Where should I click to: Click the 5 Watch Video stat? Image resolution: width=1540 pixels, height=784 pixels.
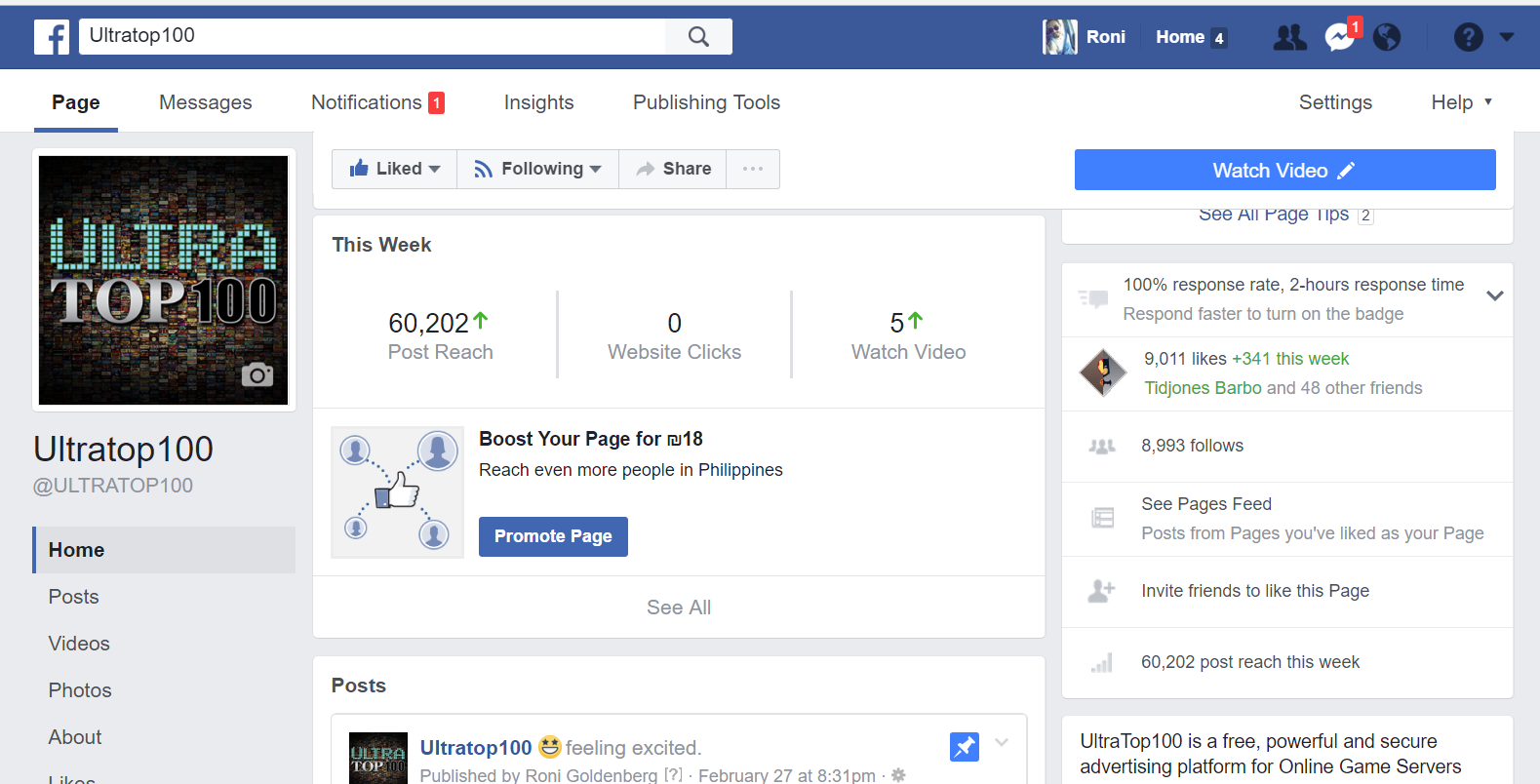(908, 334)
